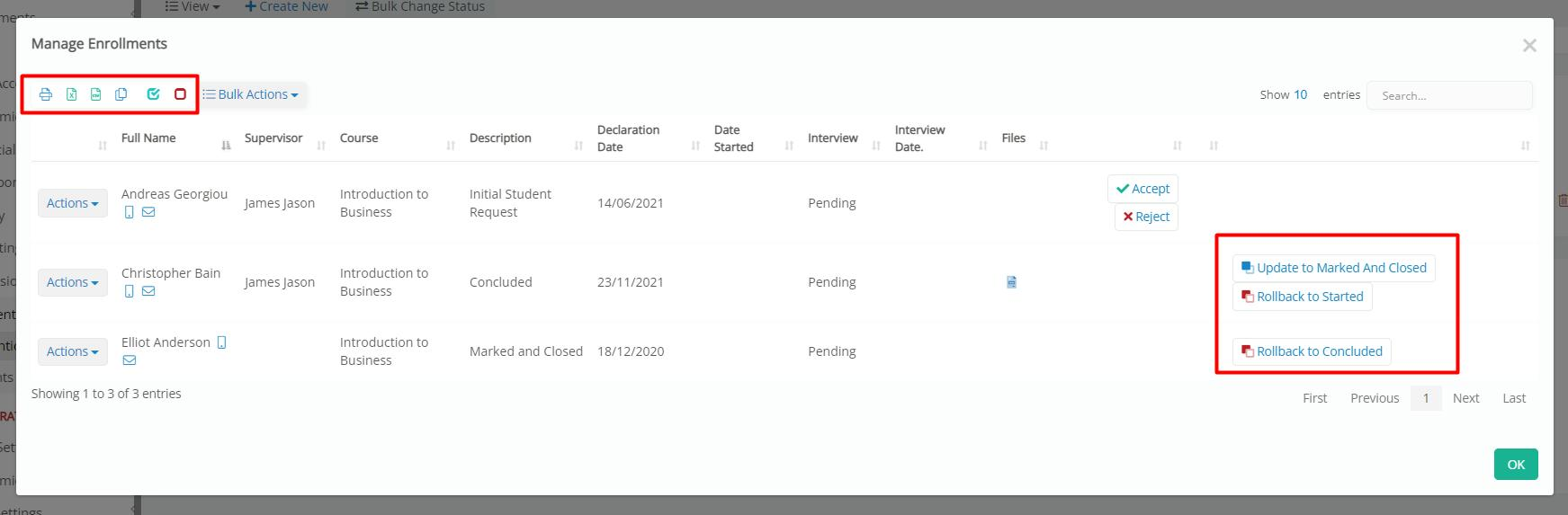
Task: Go to the Previous page
Action: pos(1375,398)
